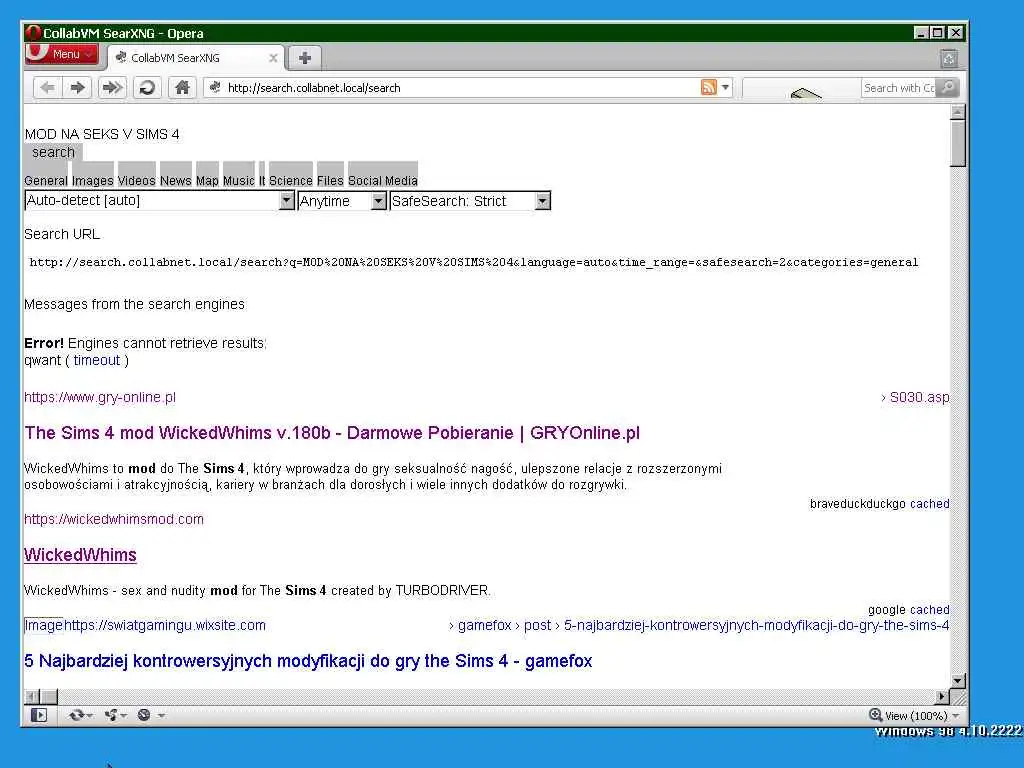Open the Opera Unite icon
1024x768 pixels.
tap(112, 715)
